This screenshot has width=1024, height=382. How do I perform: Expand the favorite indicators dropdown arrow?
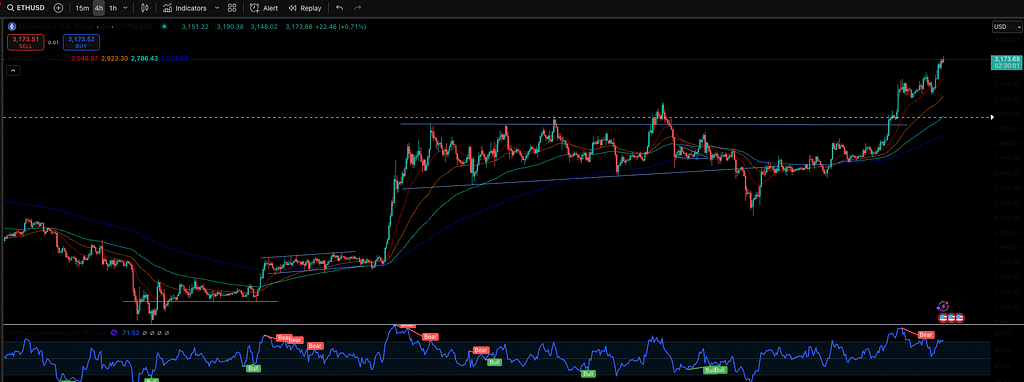coord(217,8)
